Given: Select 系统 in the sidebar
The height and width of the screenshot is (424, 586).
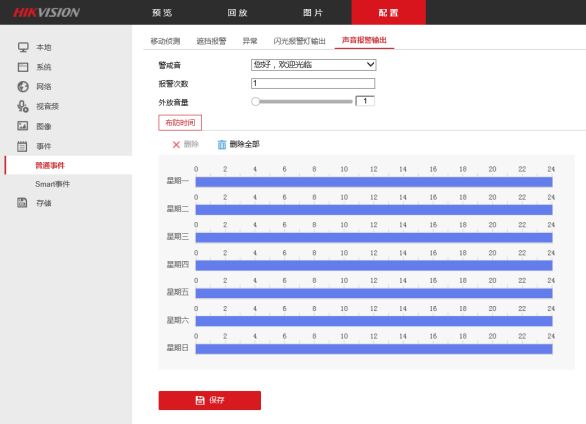Looking at the screenshot, I should click(x=44, y=67).
